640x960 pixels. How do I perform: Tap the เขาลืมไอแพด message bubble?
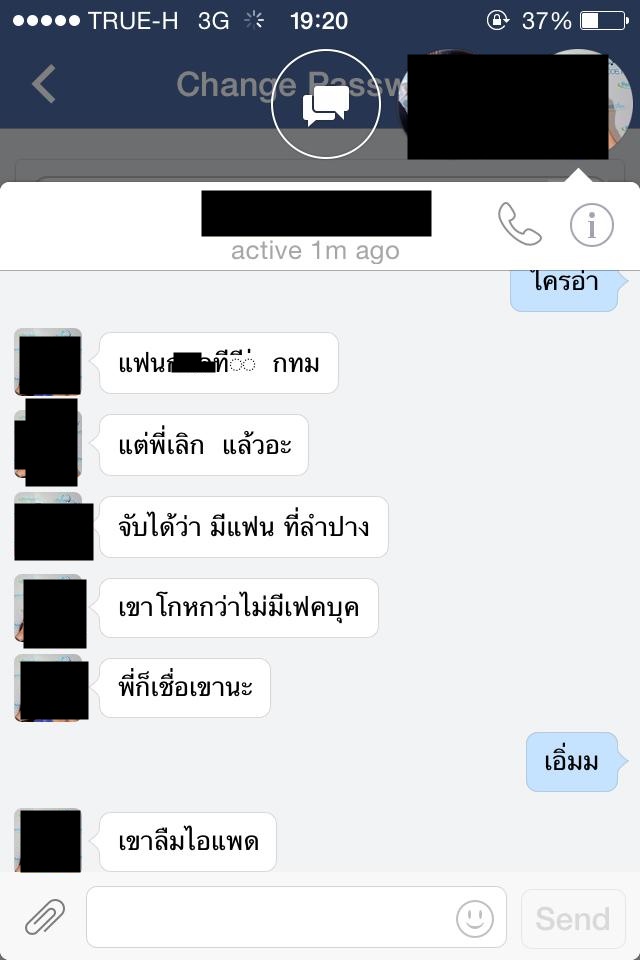click(188, 842)
